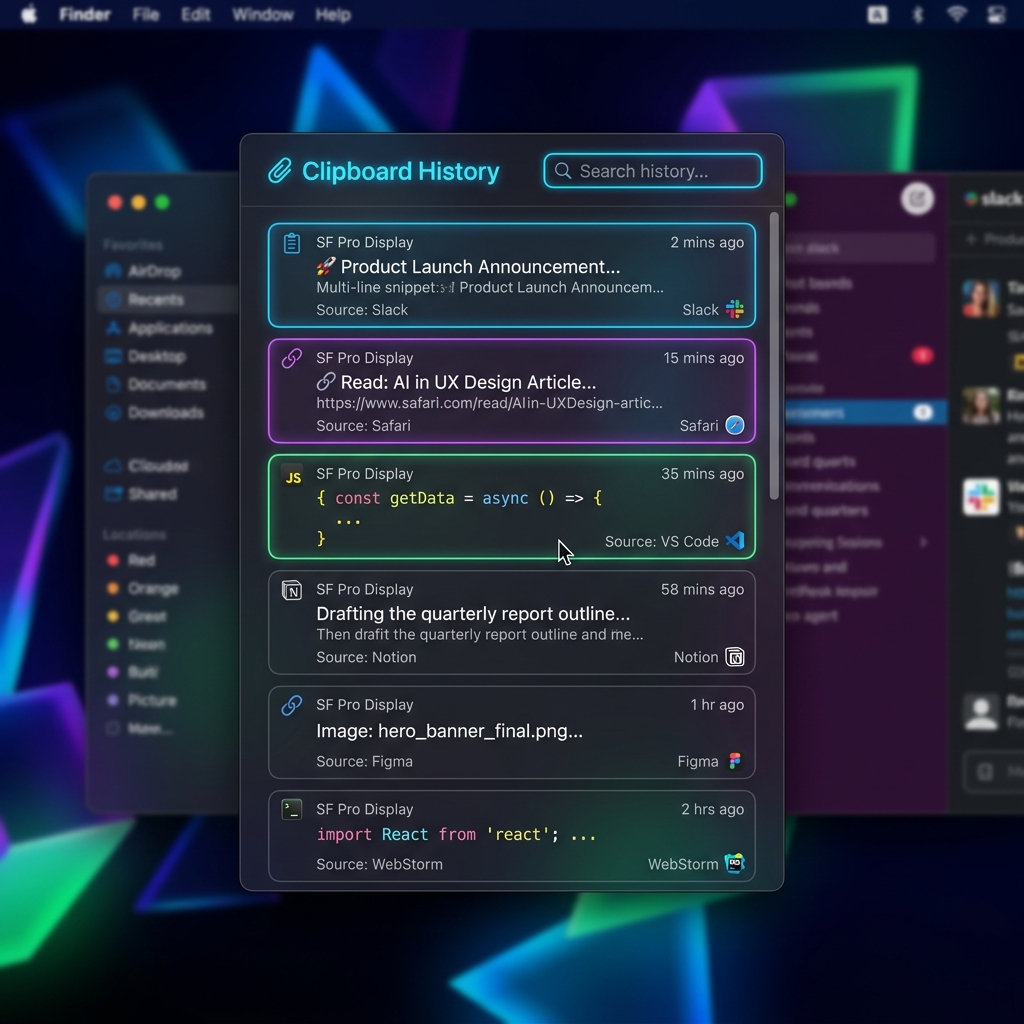Open the Window menu
This screenshot has height=1024, width=1024.
[263, 14]
